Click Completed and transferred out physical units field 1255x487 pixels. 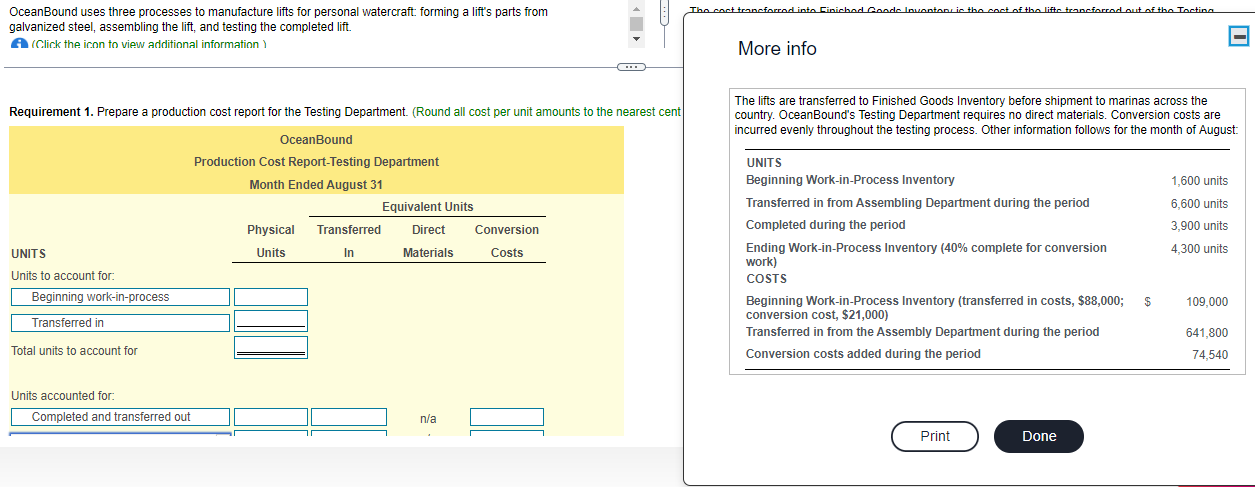click(x=271, y=417)
